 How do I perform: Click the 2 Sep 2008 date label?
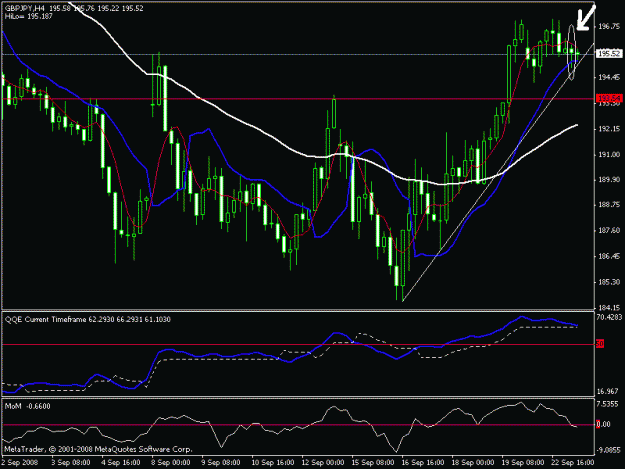[x=20, y=462]
